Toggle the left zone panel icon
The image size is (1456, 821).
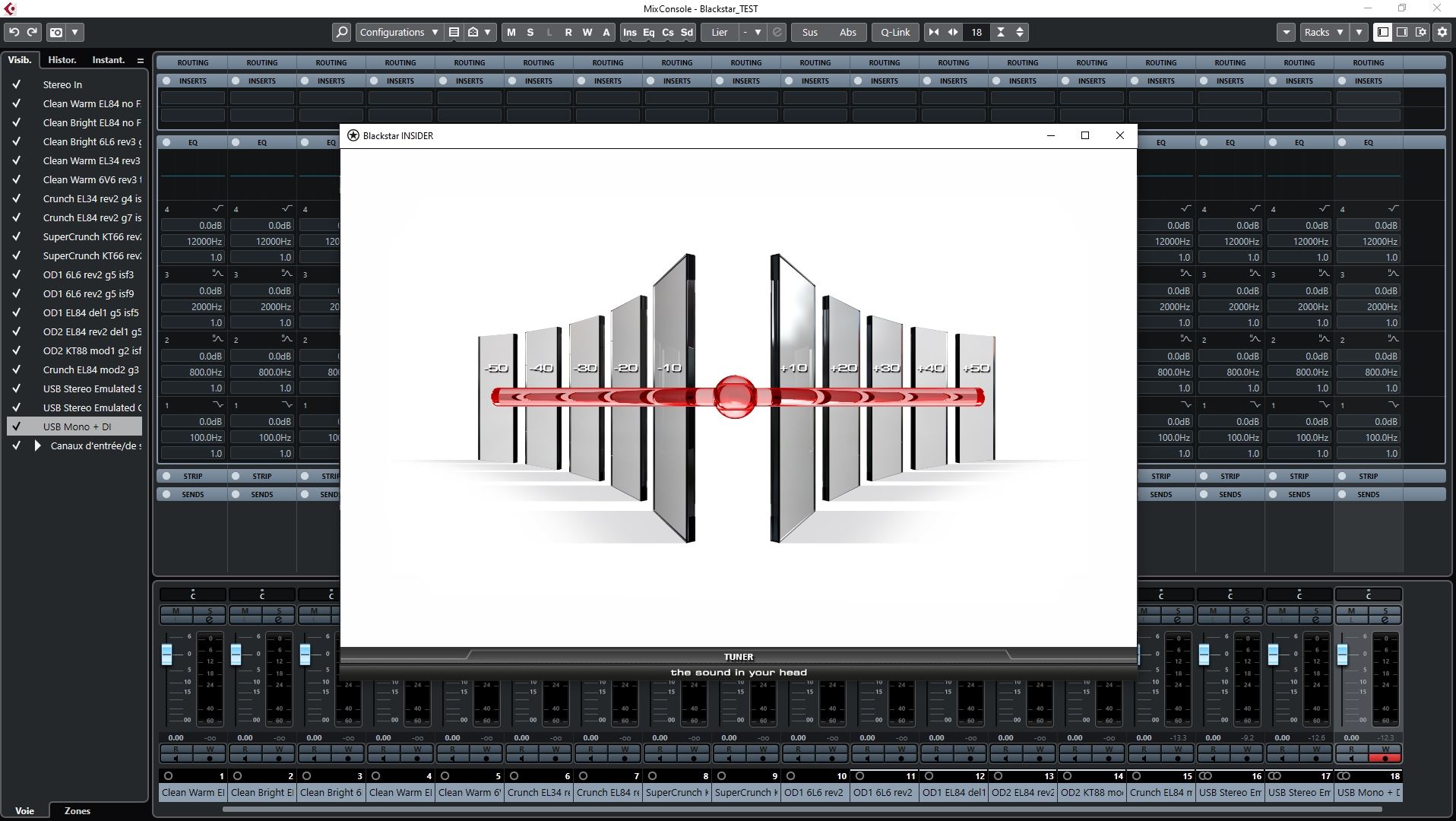(1383, 32)
